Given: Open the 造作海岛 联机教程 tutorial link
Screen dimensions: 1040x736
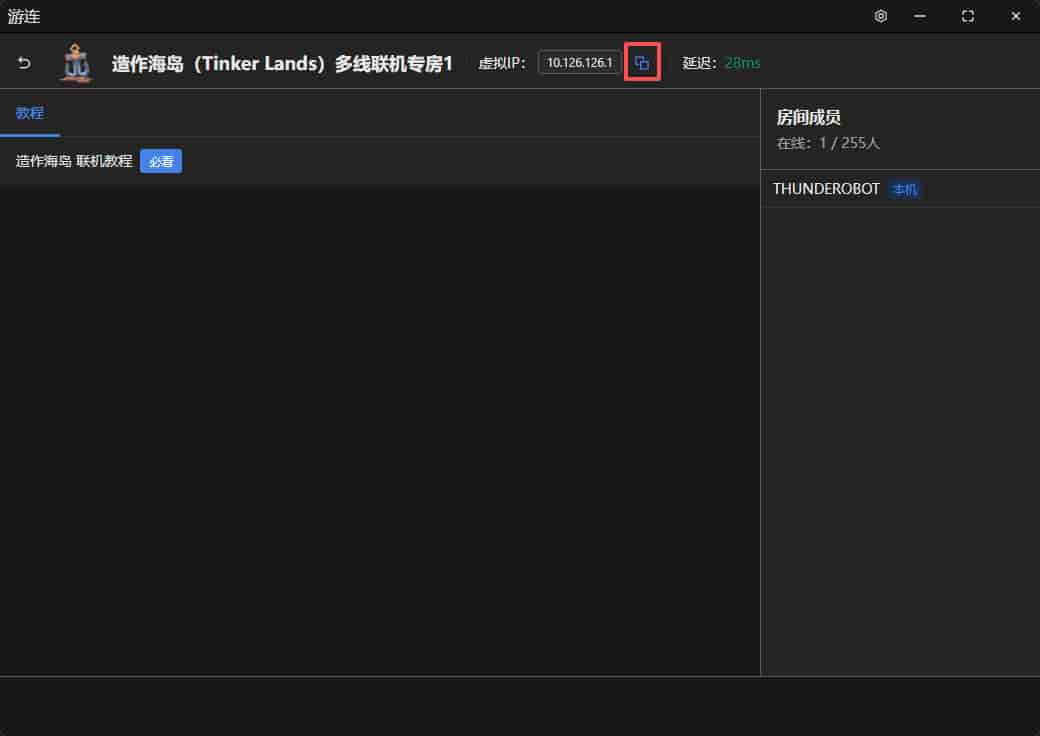Looking at the screenshot, I should click(74, 161).
